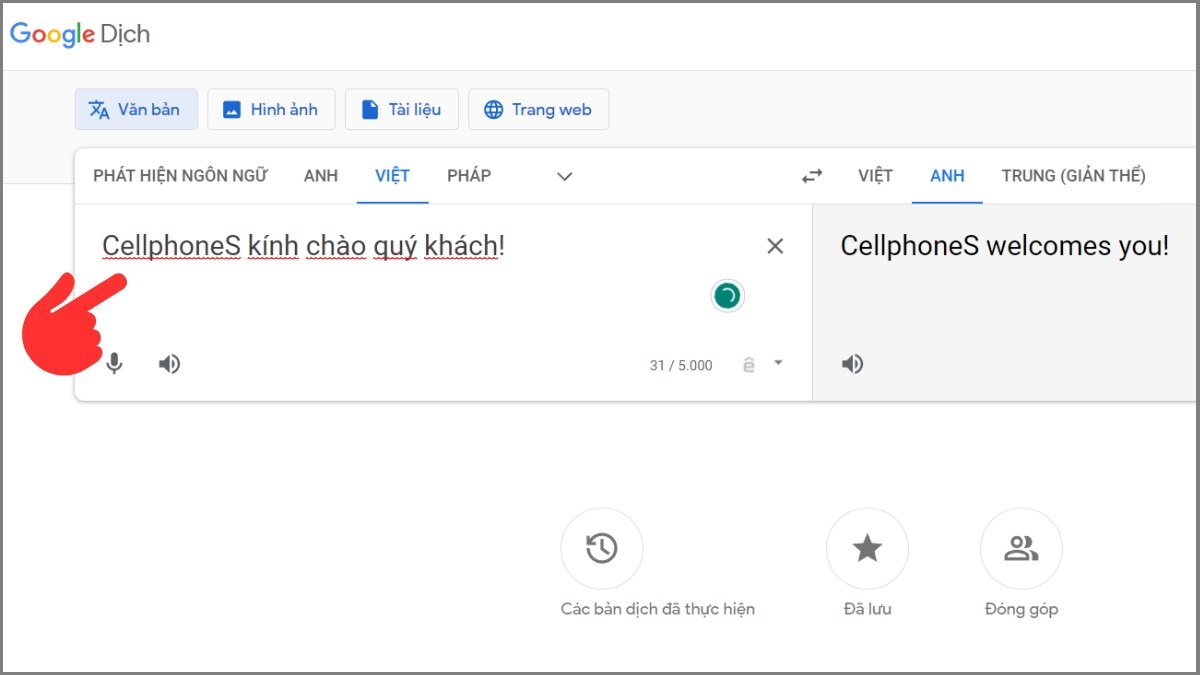
Task: Switch source language to PHÁP
Action: tap(469, 176)
